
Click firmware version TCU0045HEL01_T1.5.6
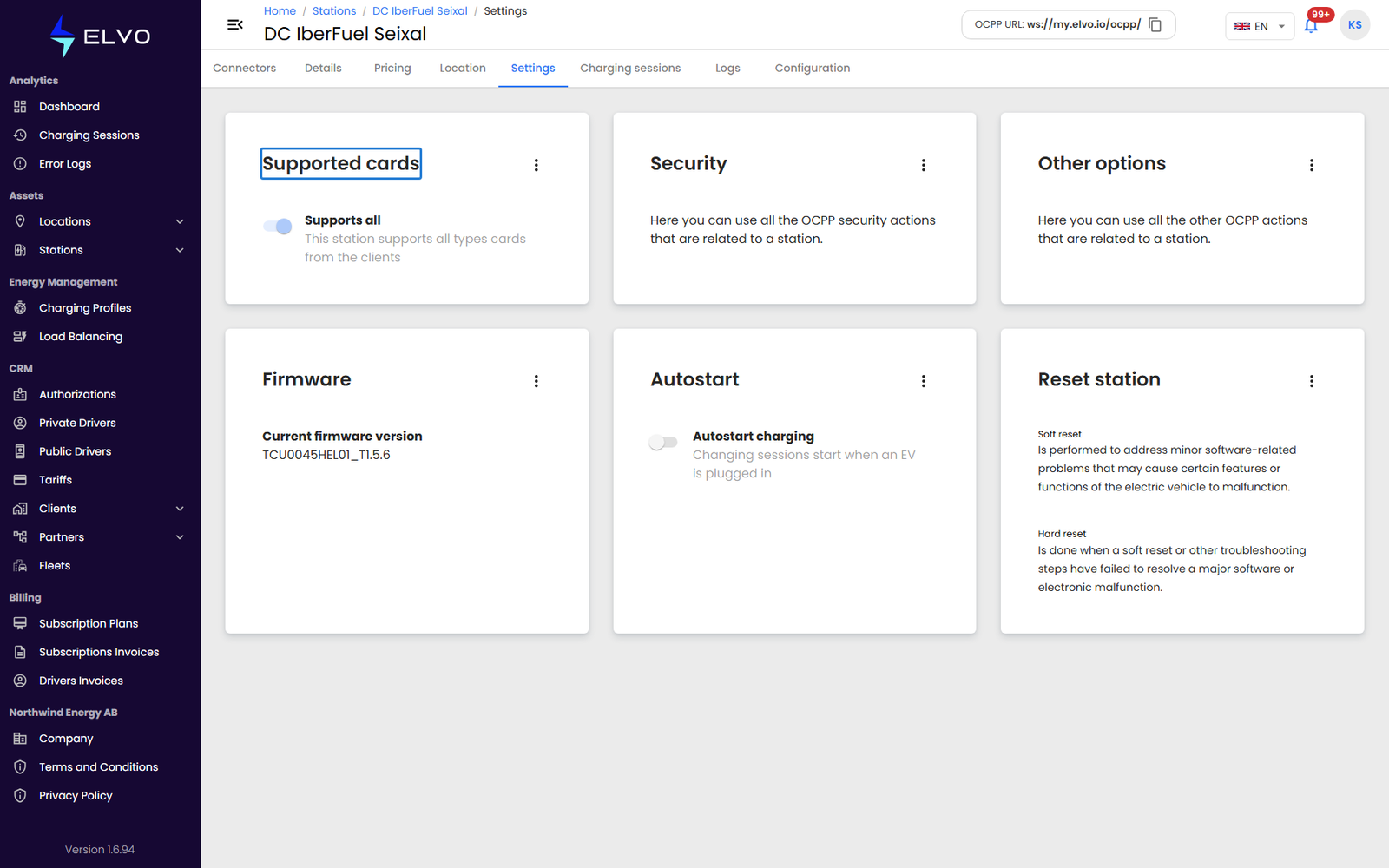pos(326,455)
